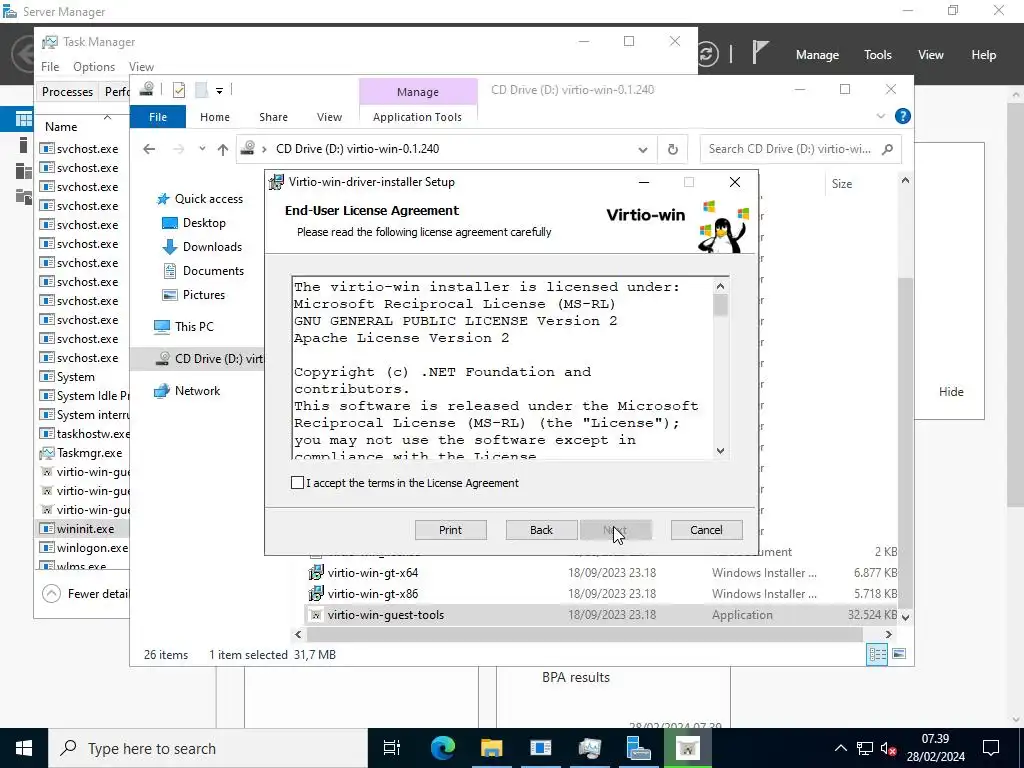The image size is (1024, 768).
Task: Open Server Manager Tools menu
Action: click(x=878, y=55)
